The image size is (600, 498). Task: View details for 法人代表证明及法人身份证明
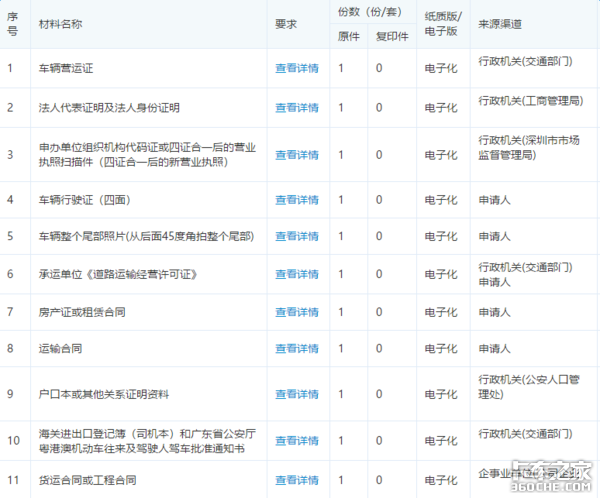click(297, 108)
